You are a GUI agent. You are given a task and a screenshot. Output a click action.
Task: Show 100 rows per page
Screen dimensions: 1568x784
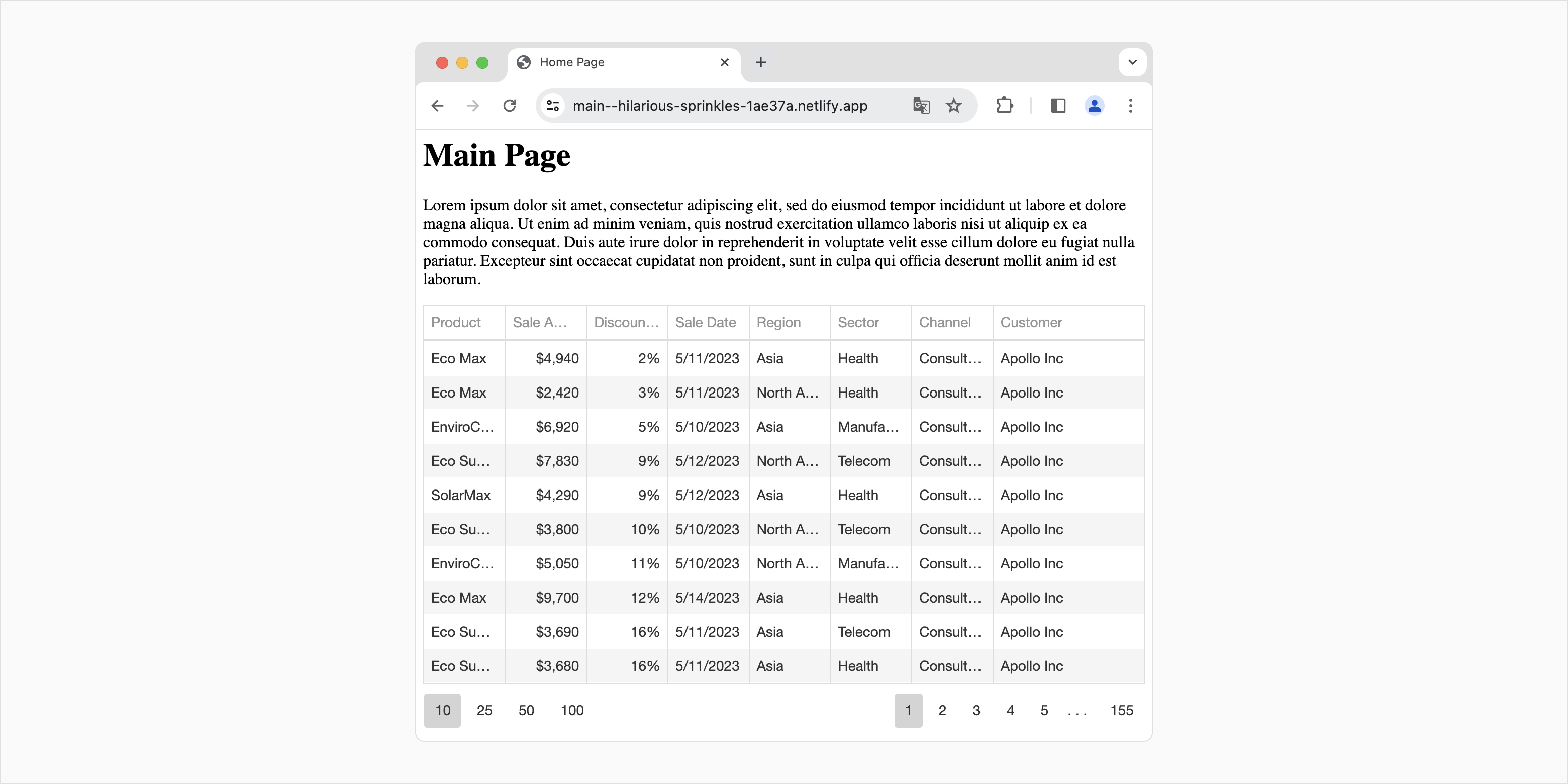(x=571, y=710)
